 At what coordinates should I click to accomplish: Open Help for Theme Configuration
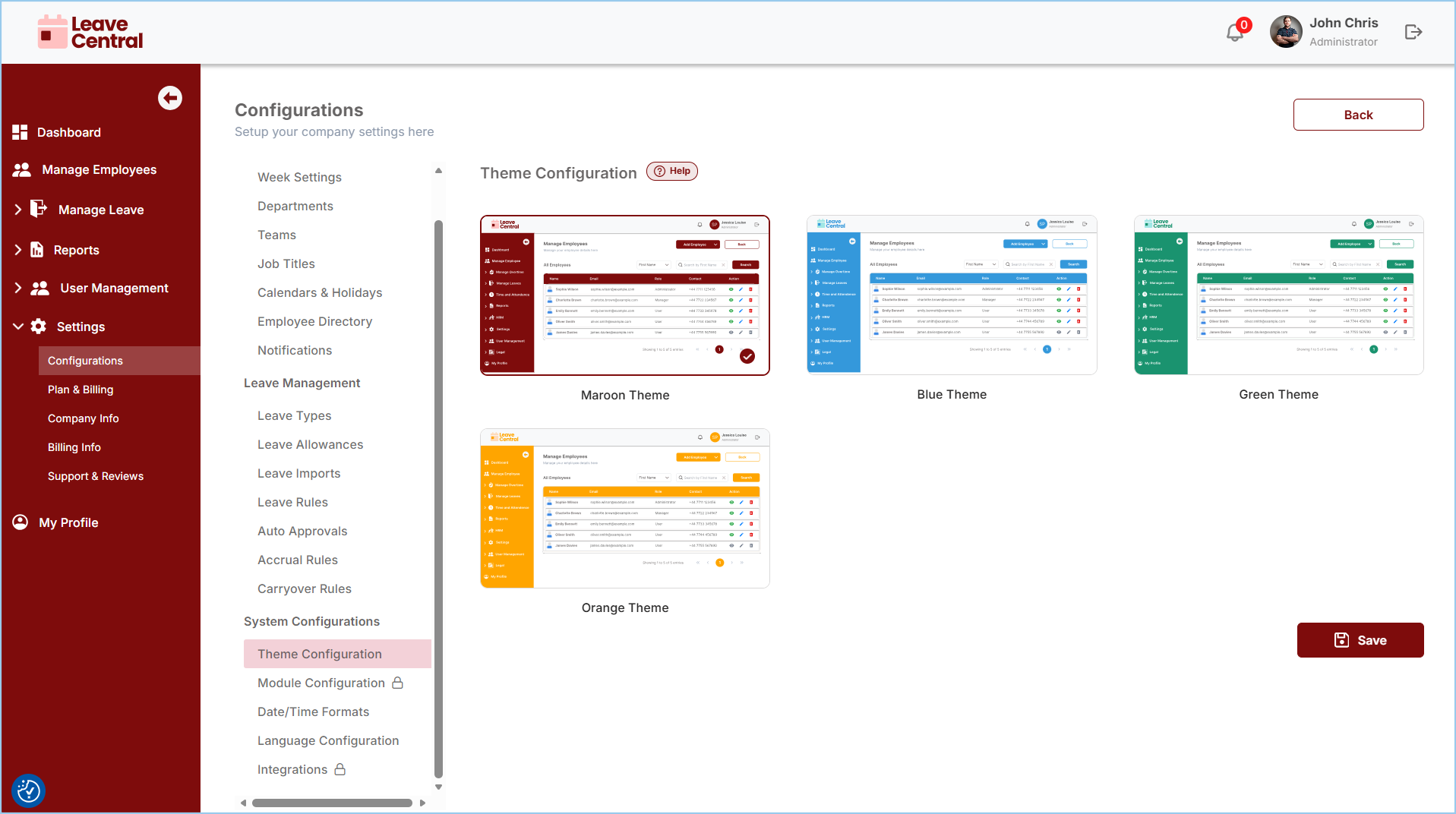click(x=672, y=171)
